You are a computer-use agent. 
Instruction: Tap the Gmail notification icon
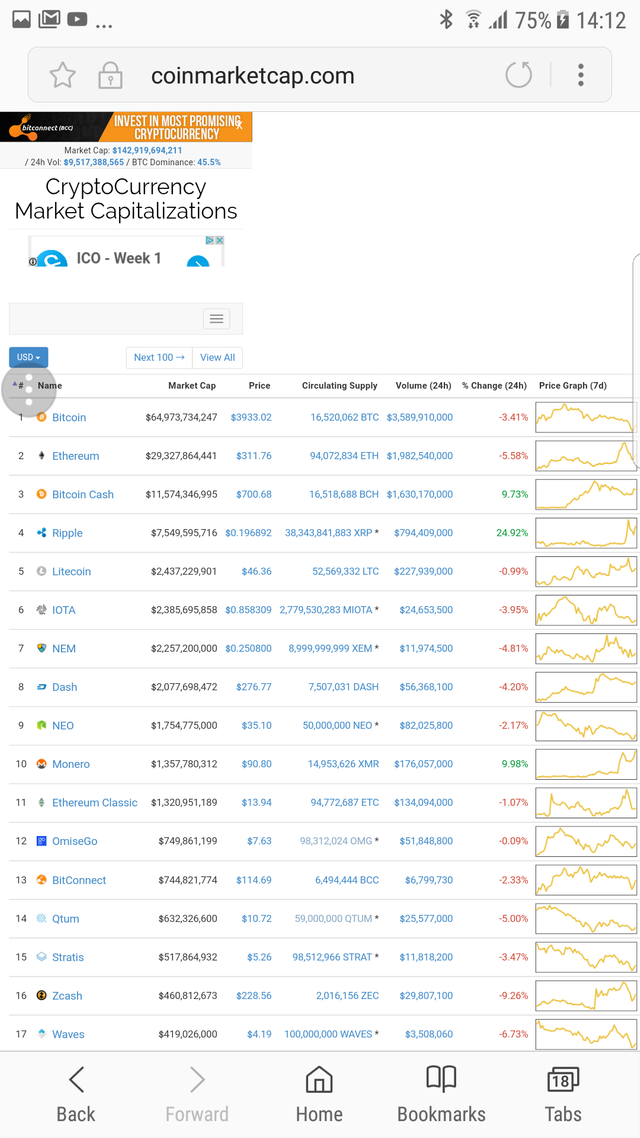point(49,20)
